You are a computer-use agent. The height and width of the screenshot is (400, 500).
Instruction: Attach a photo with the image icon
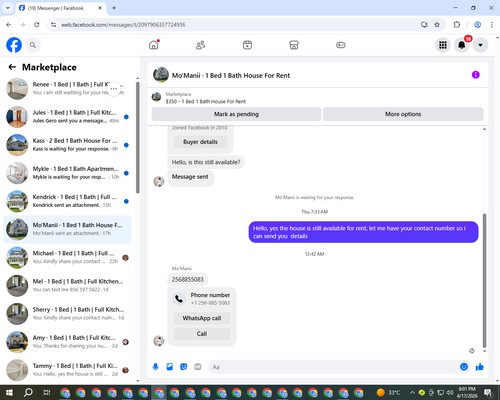pyautogui.click(x=170, y=367)
